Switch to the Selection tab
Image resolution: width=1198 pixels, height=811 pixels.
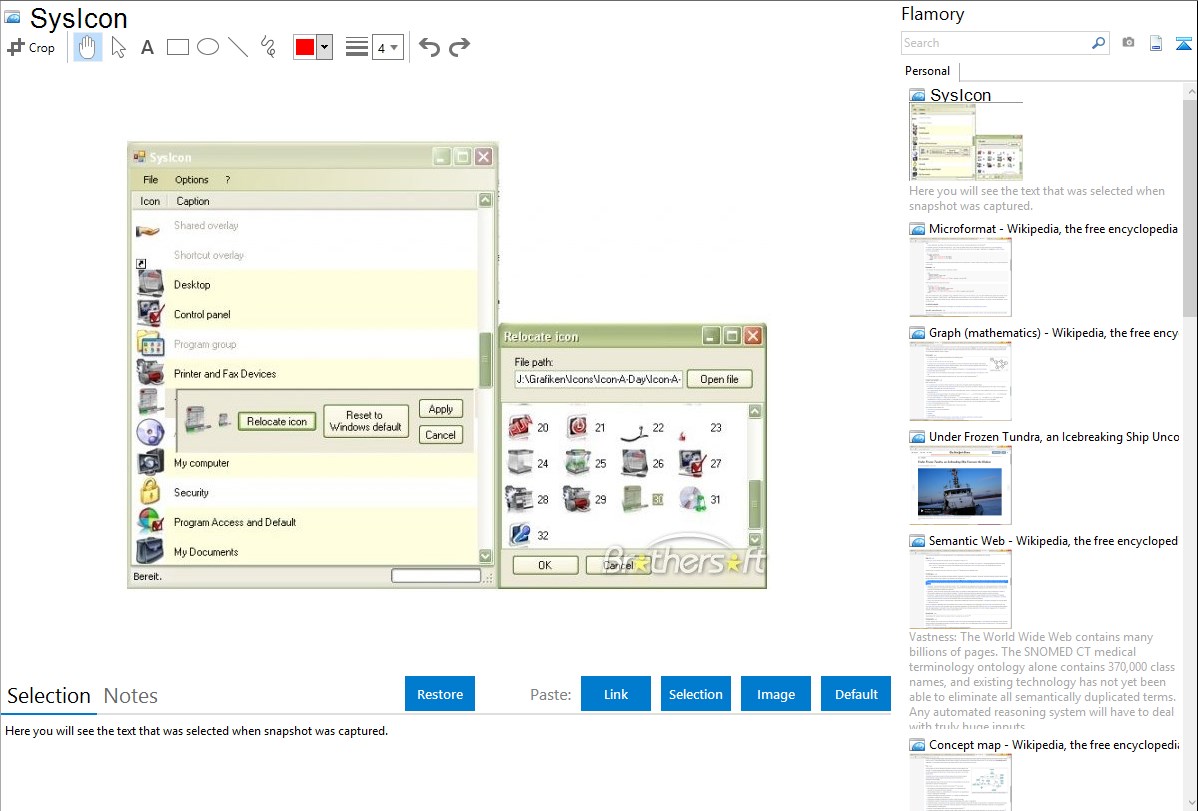[x=49, y=696]
